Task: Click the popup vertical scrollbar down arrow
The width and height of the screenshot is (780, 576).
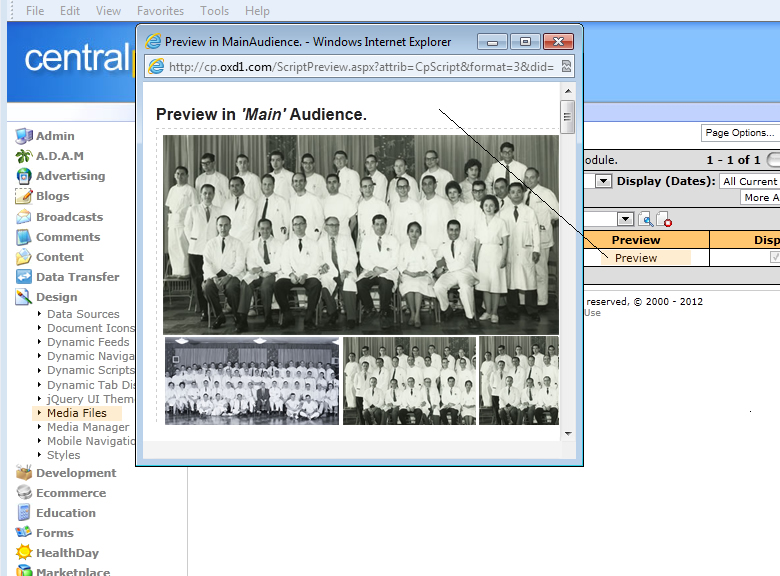Action: pyautogui.click(x=567, y=434)
